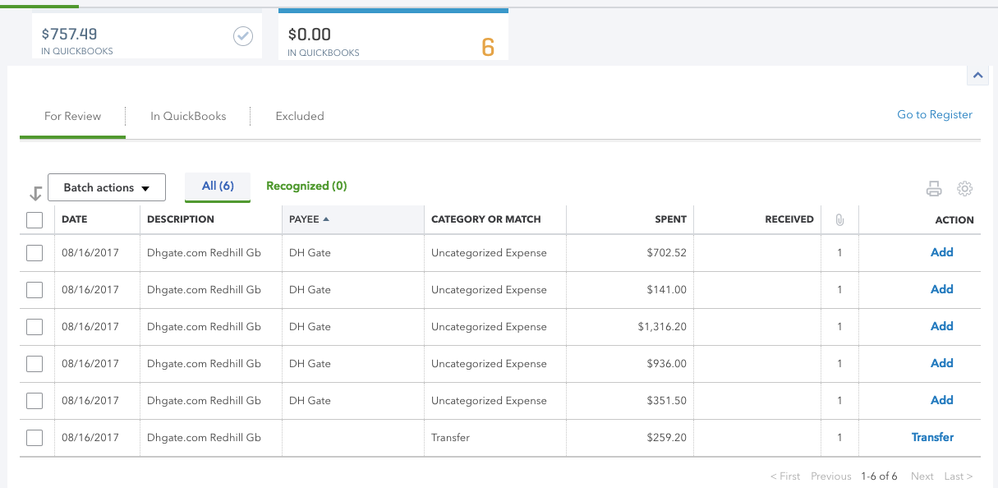Click the print icon above the table

[x=934, y=188]
